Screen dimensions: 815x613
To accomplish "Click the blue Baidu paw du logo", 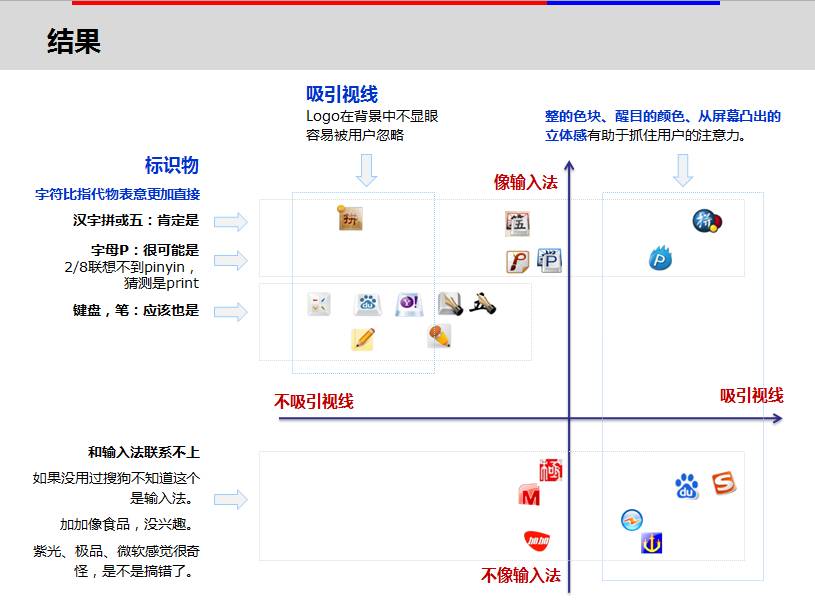I will point(687,487).
